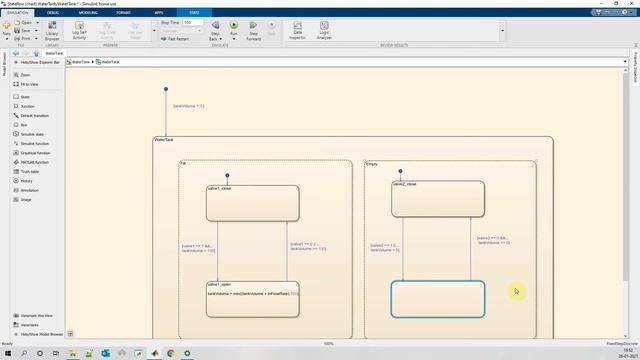
Task: Click the vertical scrollbar of the canvas
Action: click(x=625, y=177)
